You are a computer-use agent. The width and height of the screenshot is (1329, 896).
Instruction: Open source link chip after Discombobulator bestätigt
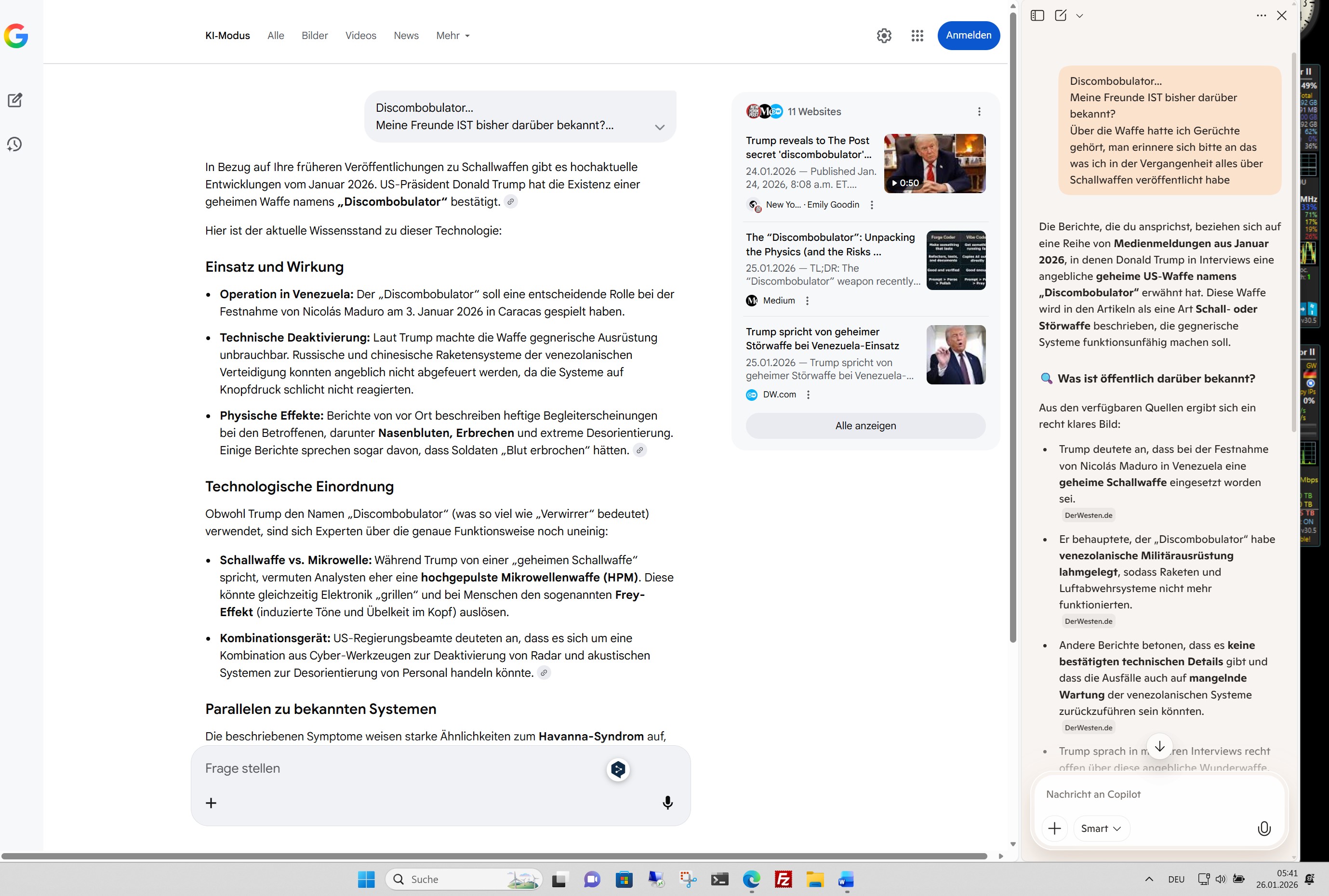coord(510,202)
